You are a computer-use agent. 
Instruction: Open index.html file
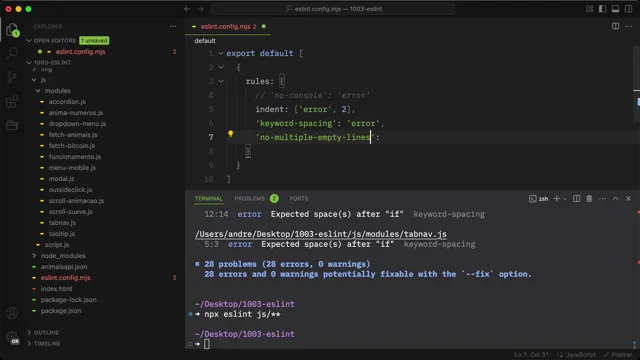click(x=56, y=289)
